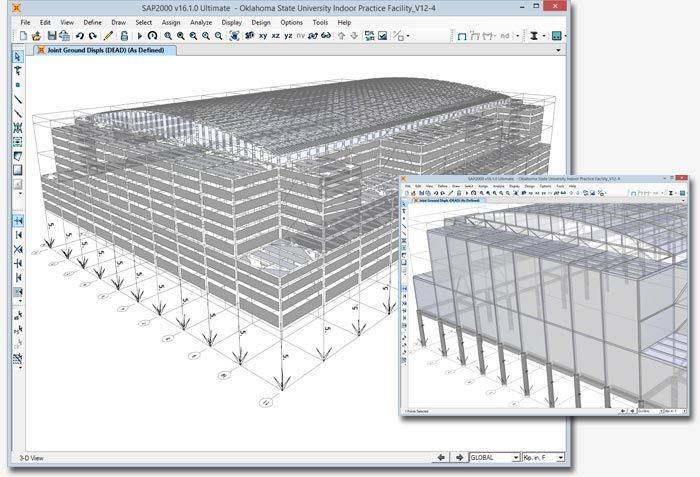
Task: Set the default 3D view icon
Action: pyautogui.click(x=250, y=35)
